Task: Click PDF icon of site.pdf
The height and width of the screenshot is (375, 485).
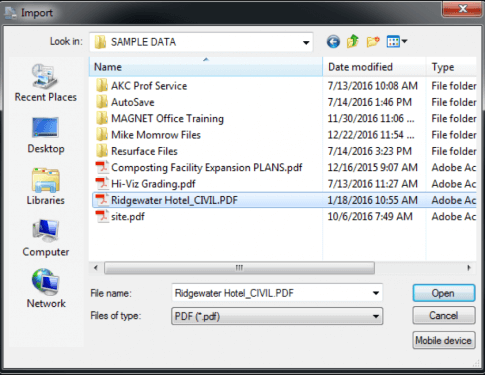Action: 102,216
